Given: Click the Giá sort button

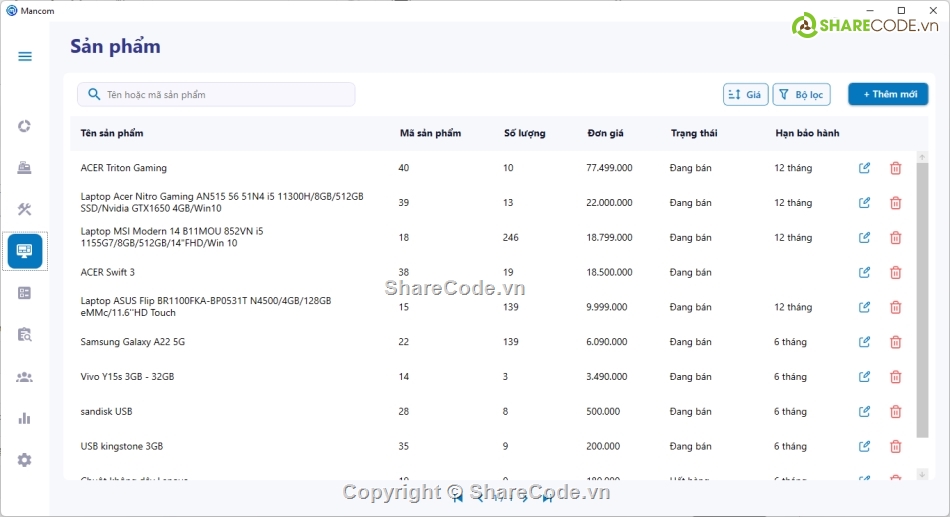Looking at the screenshot, I should (x=745, y=94).
